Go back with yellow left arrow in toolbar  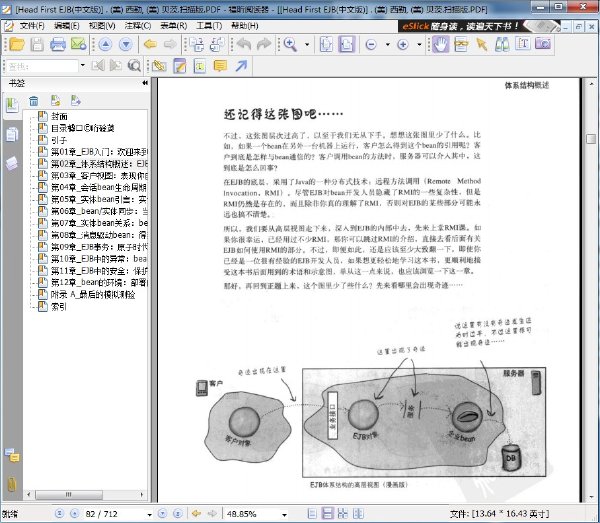coord(150,44)
